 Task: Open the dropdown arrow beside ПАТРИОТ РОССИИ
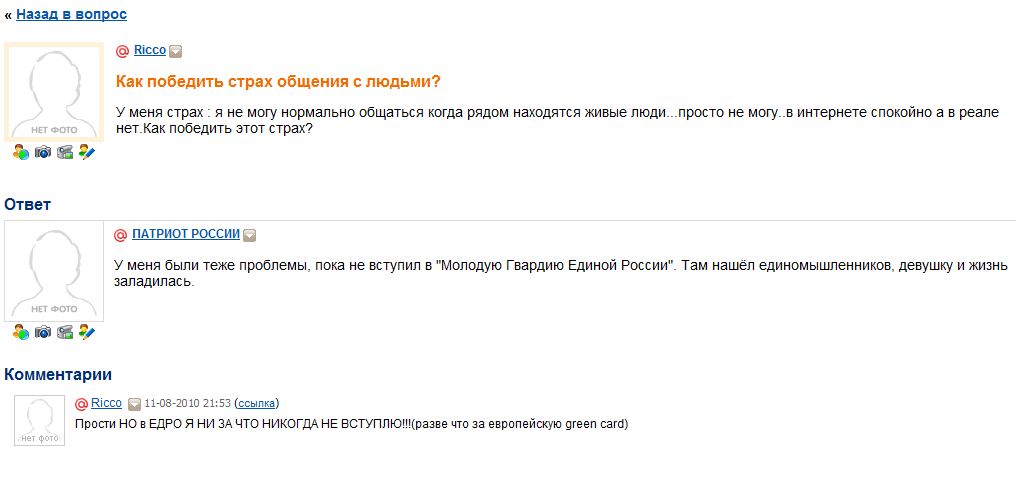point(250,235)
